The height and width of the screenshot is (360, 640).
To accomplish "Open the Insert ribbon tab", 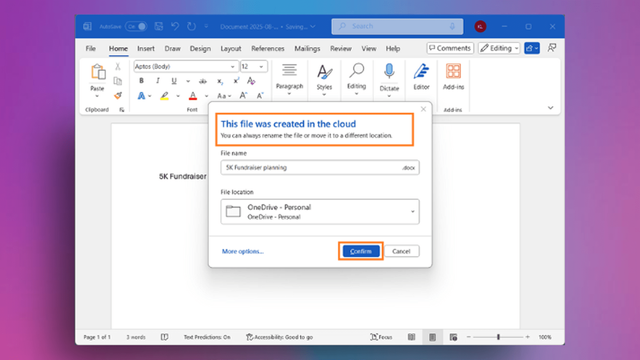I will (x=146, y=49).
